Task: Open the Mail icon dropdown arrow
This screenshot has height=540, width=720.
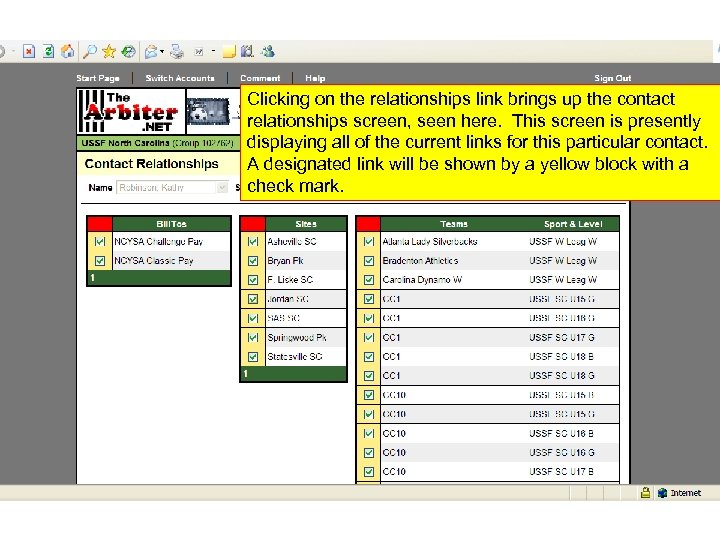Action: pyautogui.click(x=162, y=52)
